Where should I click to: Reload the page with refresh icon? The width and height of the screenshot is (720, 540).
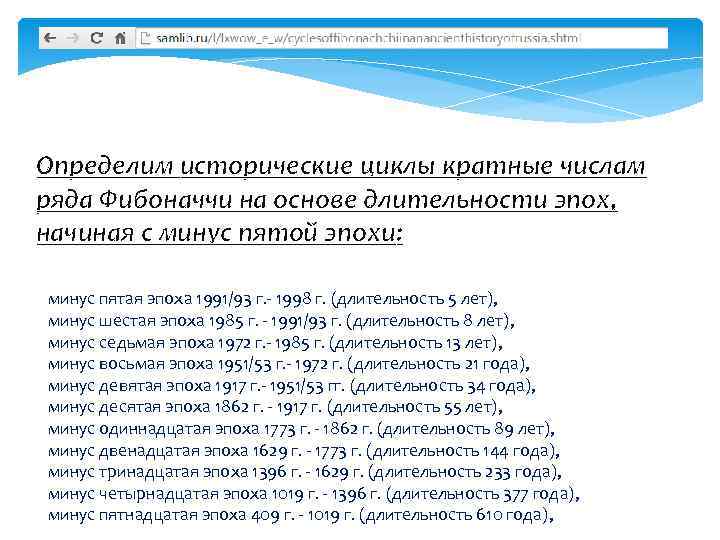[96, 38]
